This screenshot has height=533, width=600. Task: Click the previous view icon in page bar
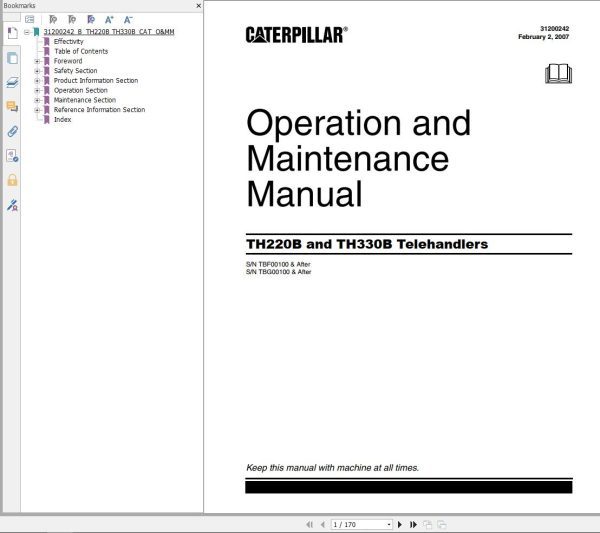point(427,524)
